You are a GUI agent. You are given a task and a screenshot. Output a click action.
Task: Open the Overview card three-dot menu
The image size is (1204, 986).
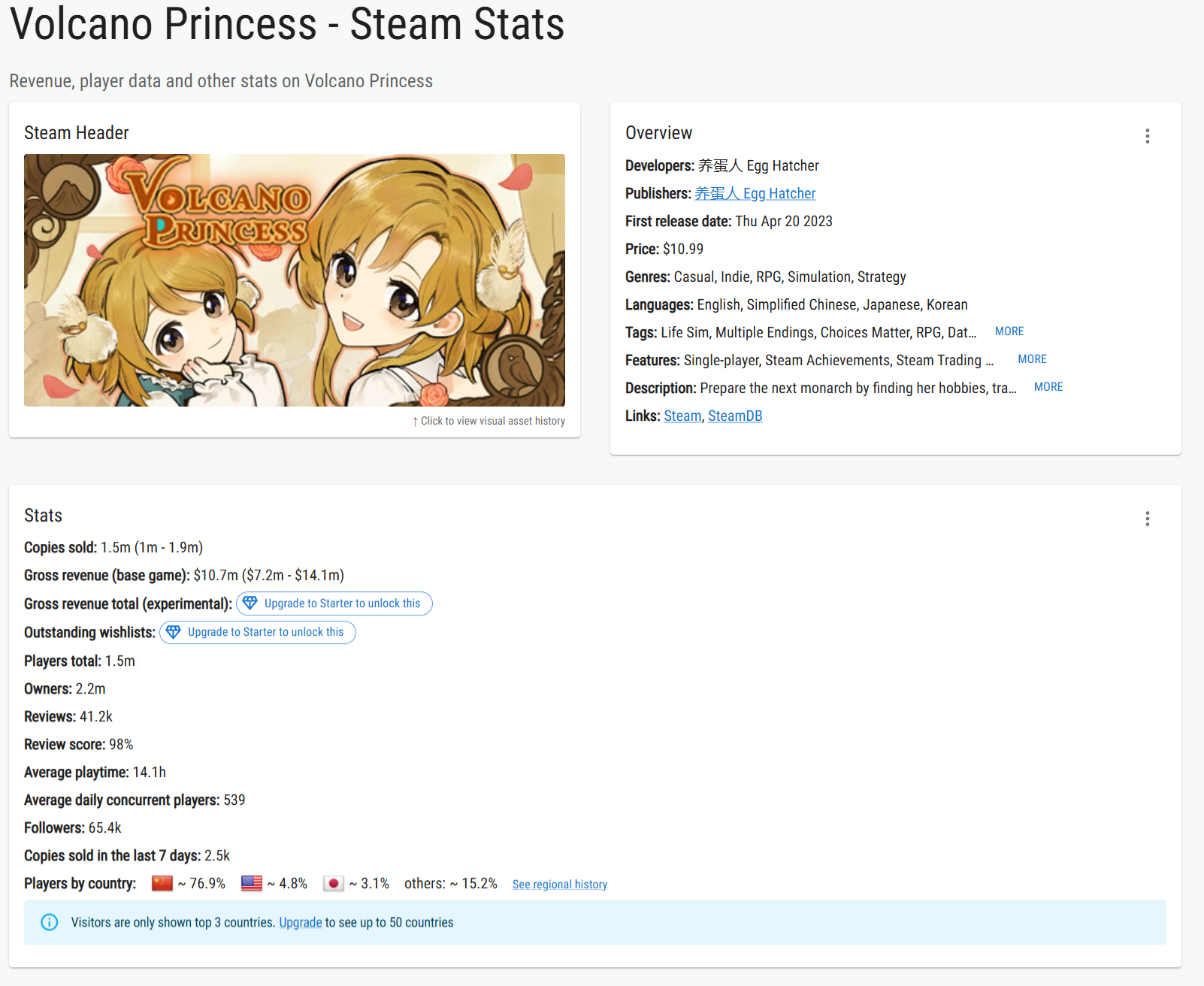[x=1147, y=136]
